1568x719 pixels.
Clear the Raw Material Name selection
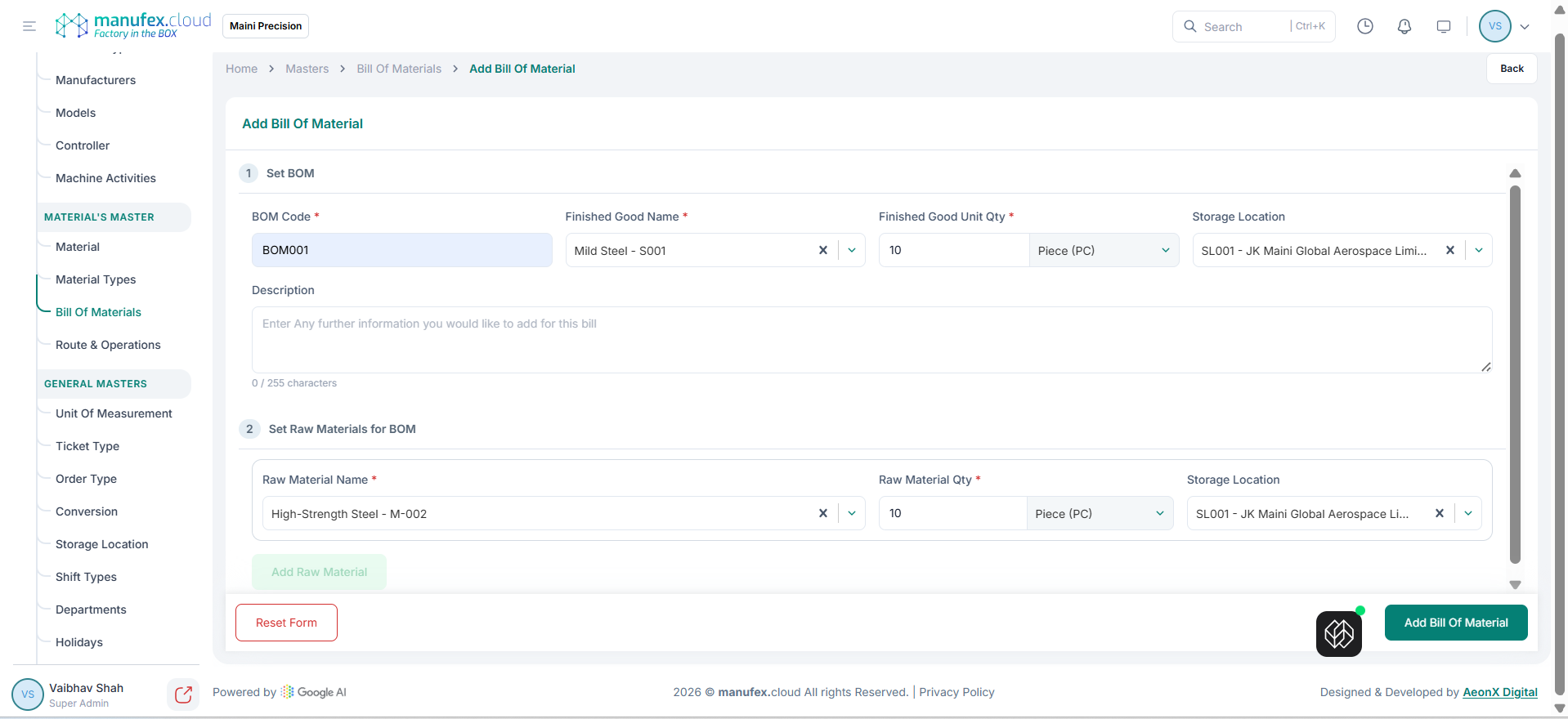tap(823, 513)
